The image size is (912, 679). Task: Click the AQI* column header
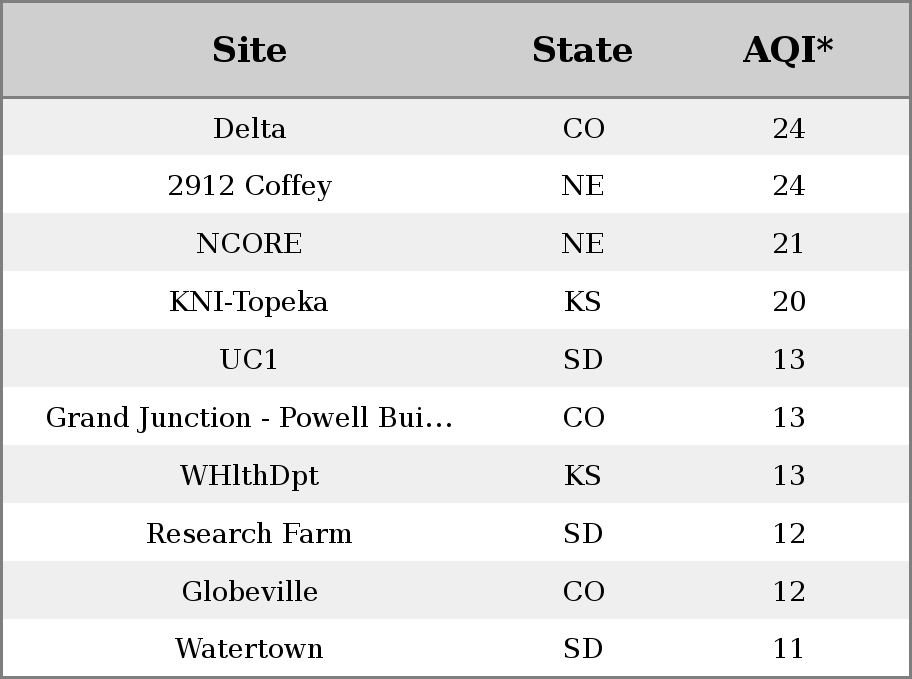[788, 50]
